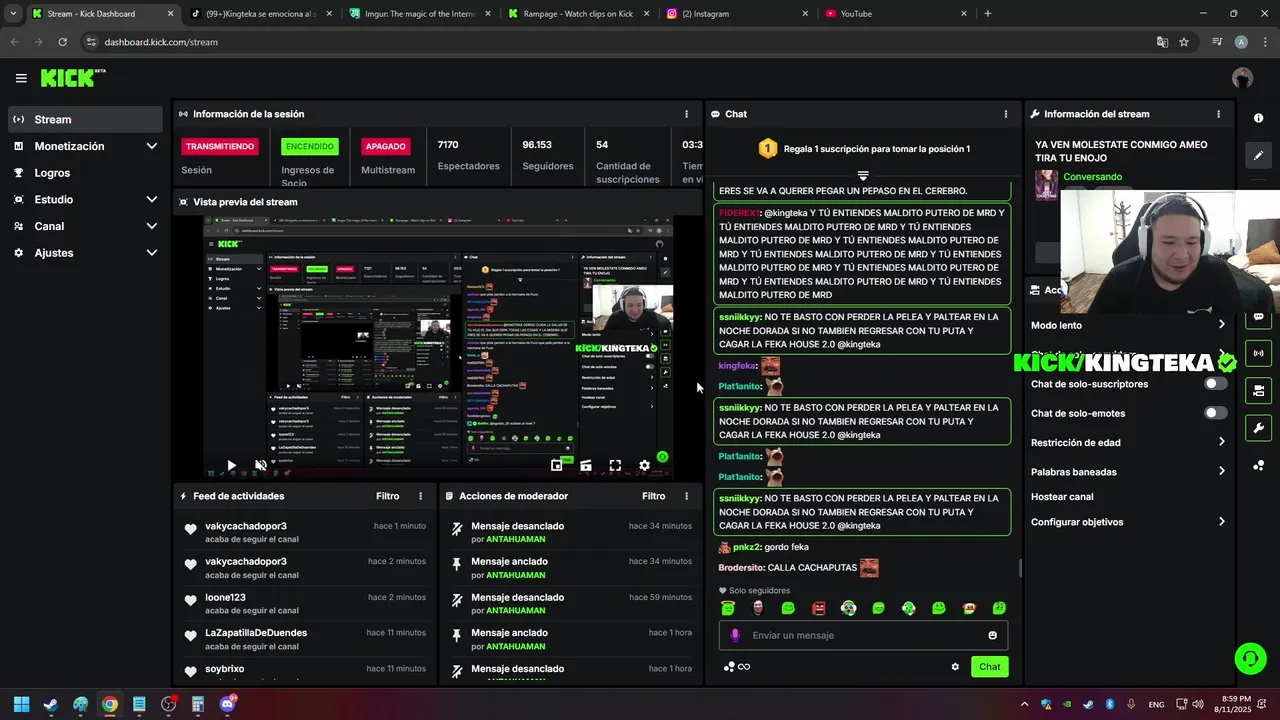
Task: Select Stream in the left sidebar
Action: click(85, 119)
